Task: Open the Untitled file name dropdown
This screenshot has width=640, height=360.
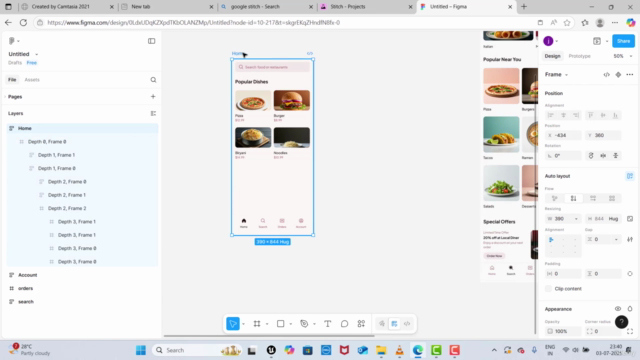Action: tap(37, 54)
